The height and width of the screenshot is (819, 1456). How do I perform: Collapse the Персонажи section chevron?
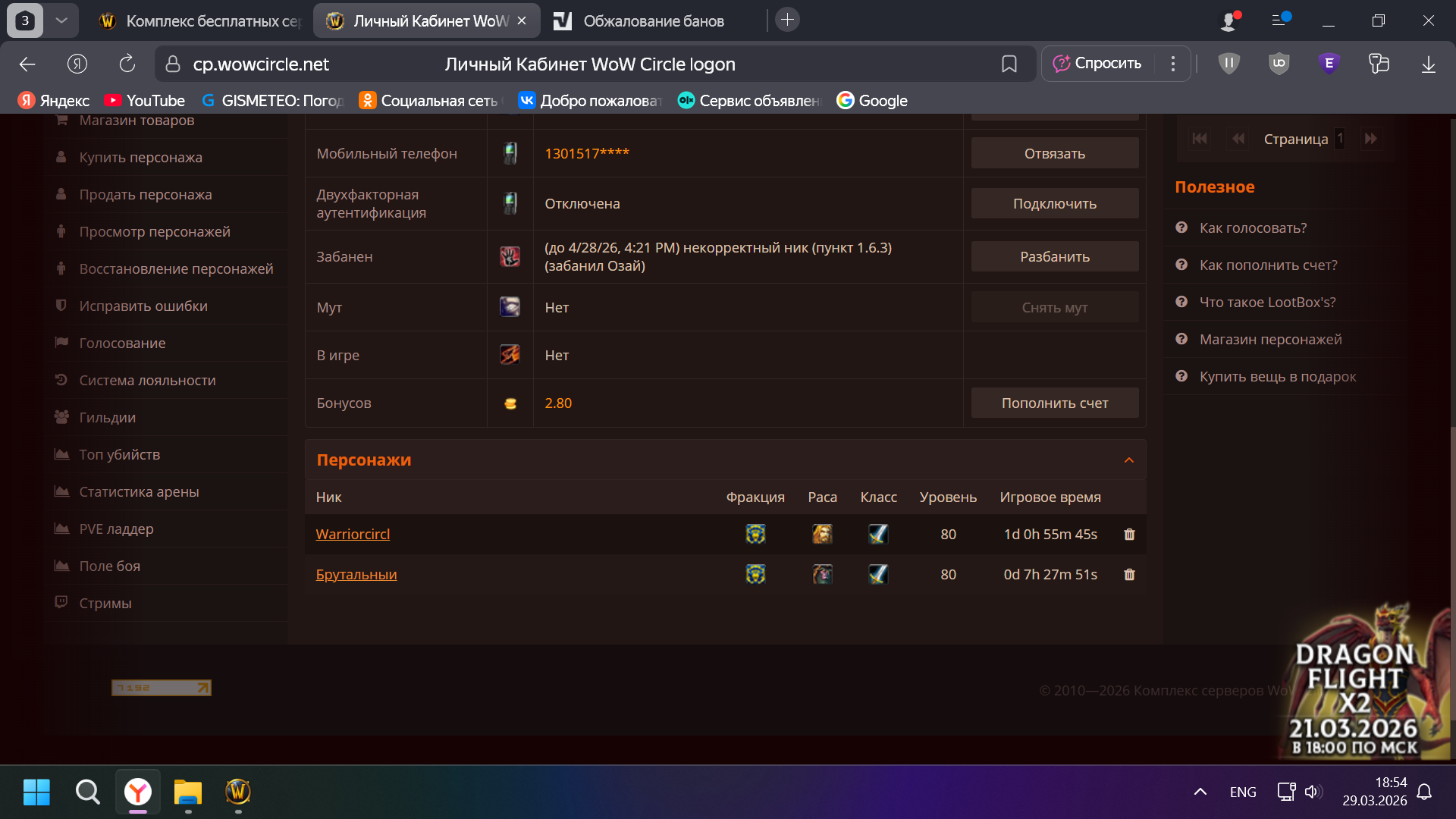point(1128,460)
